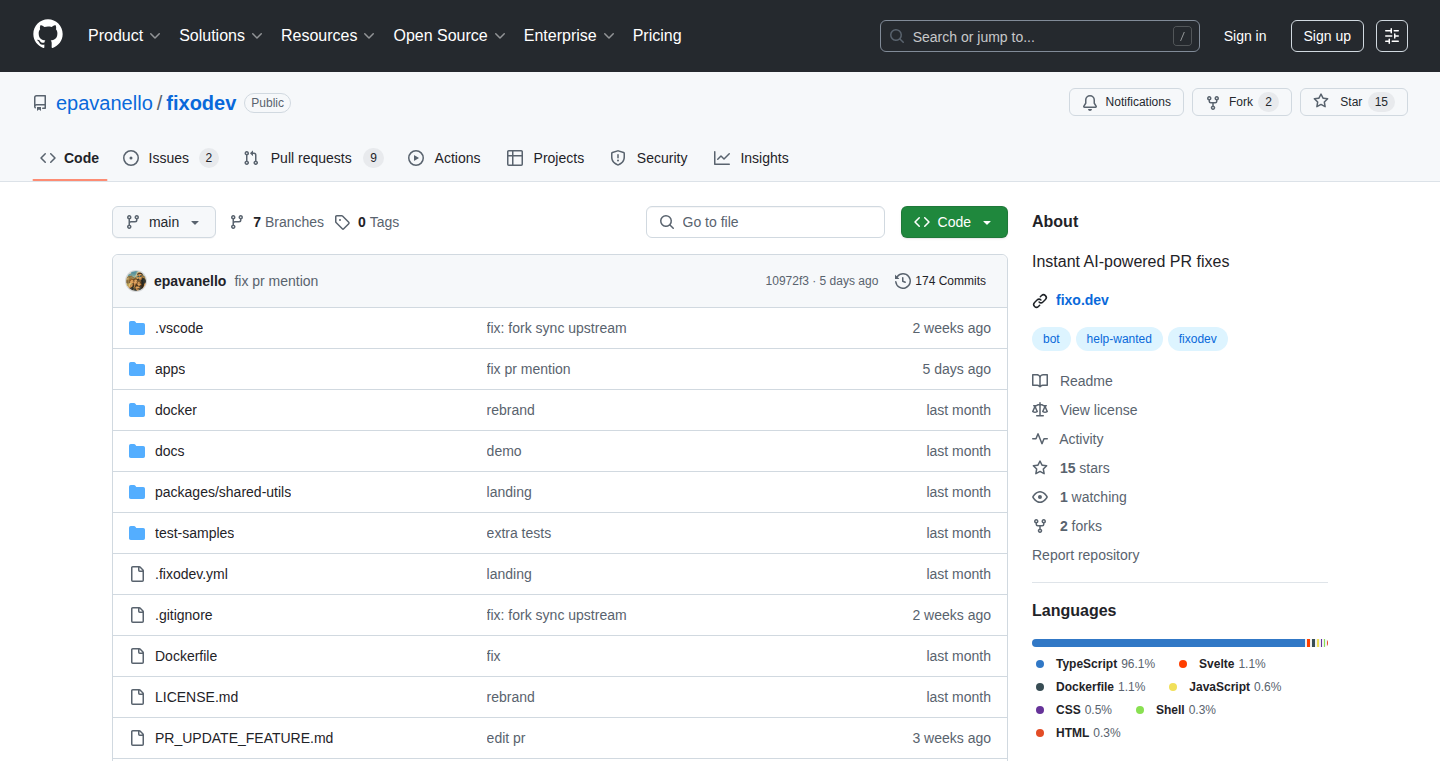The width and height of the screenshot is (1440, 761).
Task: Expand the Resources menu
Action: click(x=328, y=35)
